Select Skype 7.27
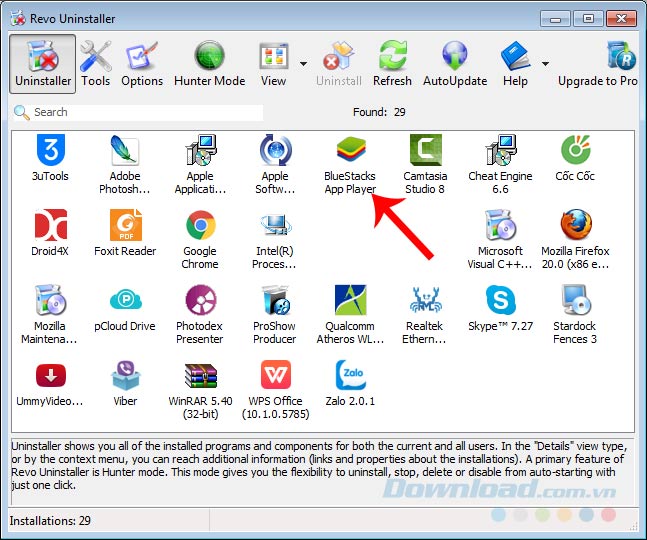This screenshot has width=647, height=540. click(500, 308)
